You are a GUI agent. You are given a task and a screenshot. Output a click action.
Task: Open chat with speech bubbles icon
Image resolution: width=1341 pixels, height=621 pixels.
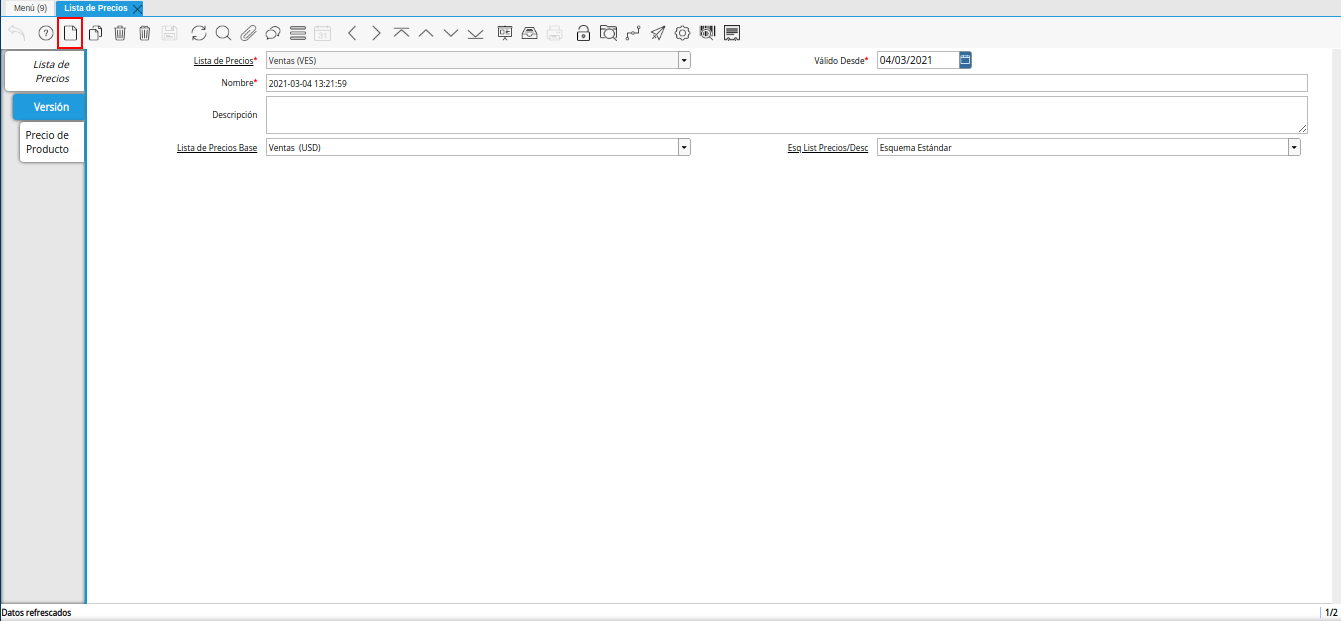272,33
